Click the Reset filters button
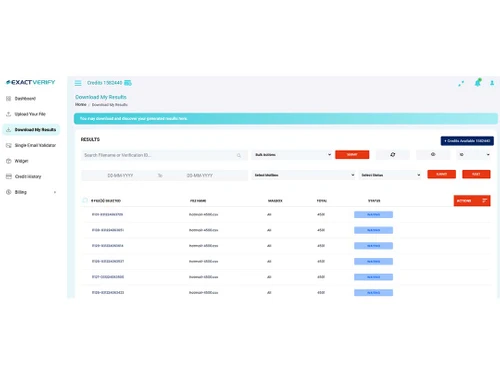 [476, 174]
